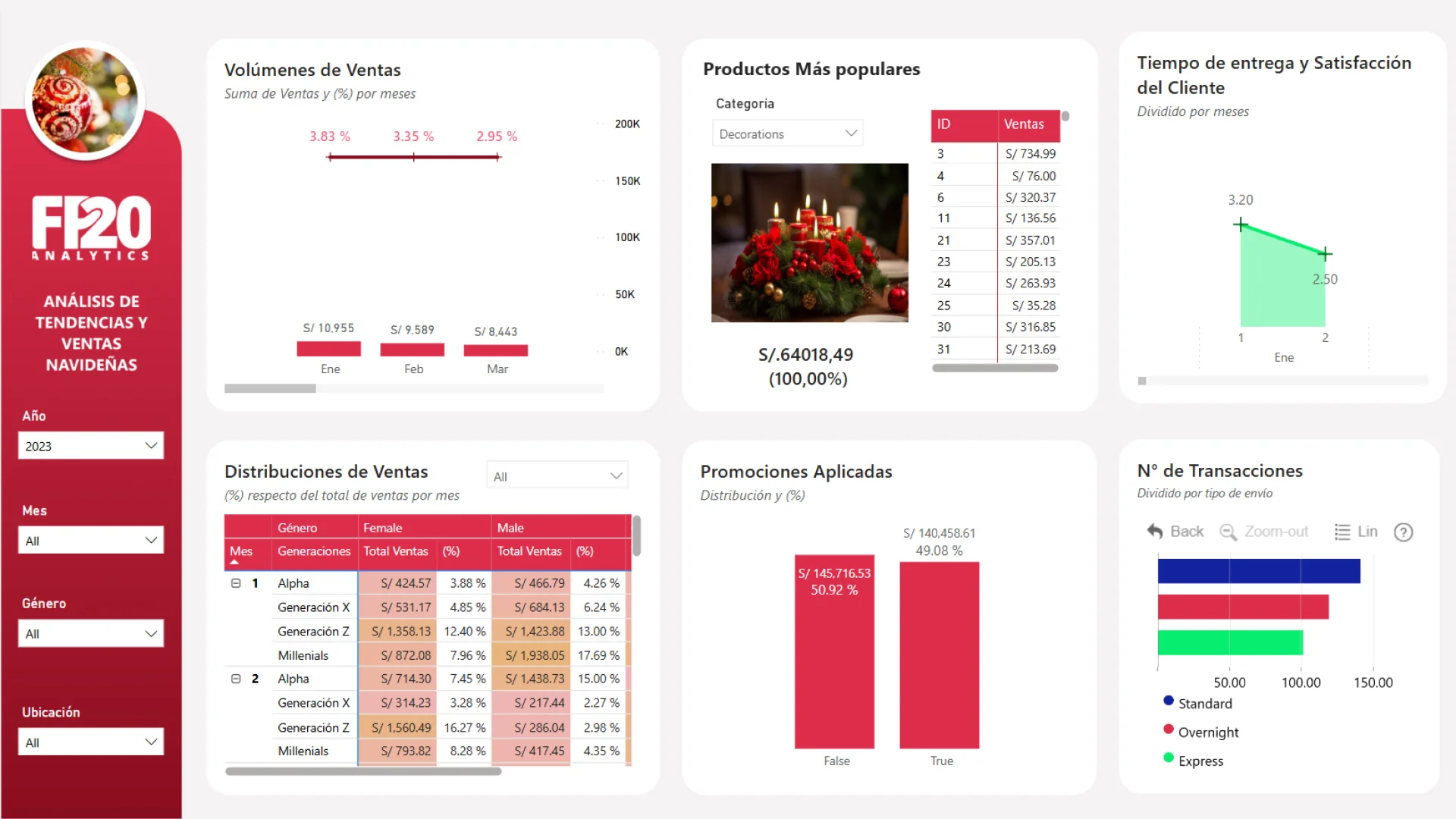
Task: Click the Zoom-out label
Action: (1276, 532)
